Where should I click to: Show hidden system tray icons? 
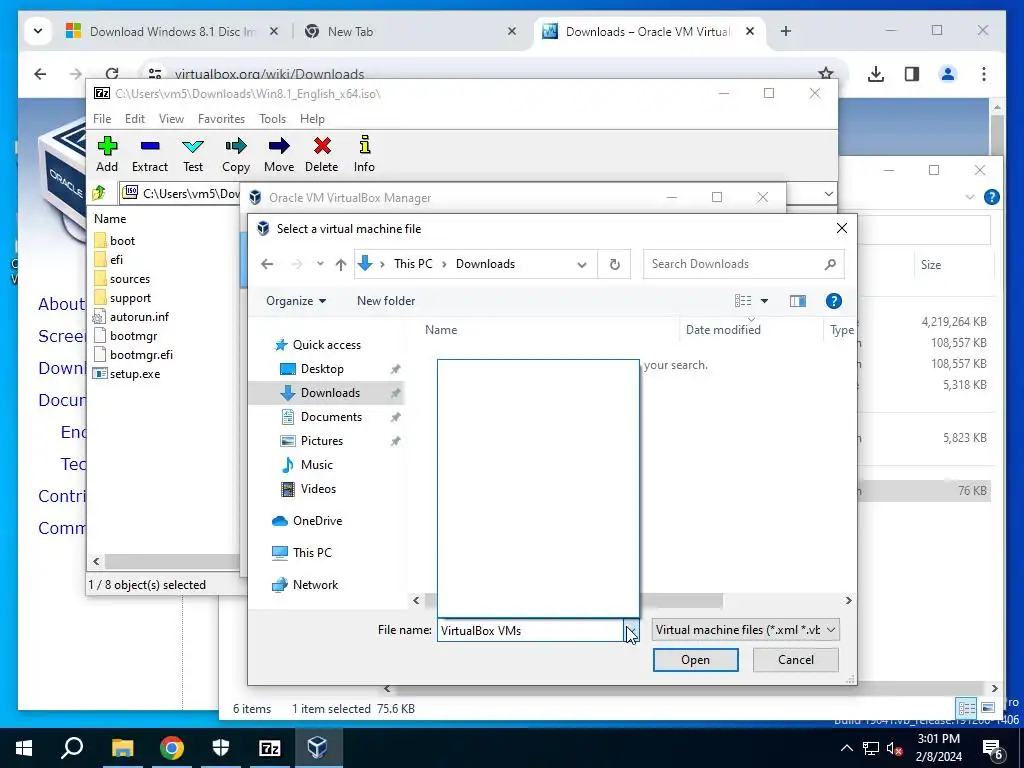[846, 748]
